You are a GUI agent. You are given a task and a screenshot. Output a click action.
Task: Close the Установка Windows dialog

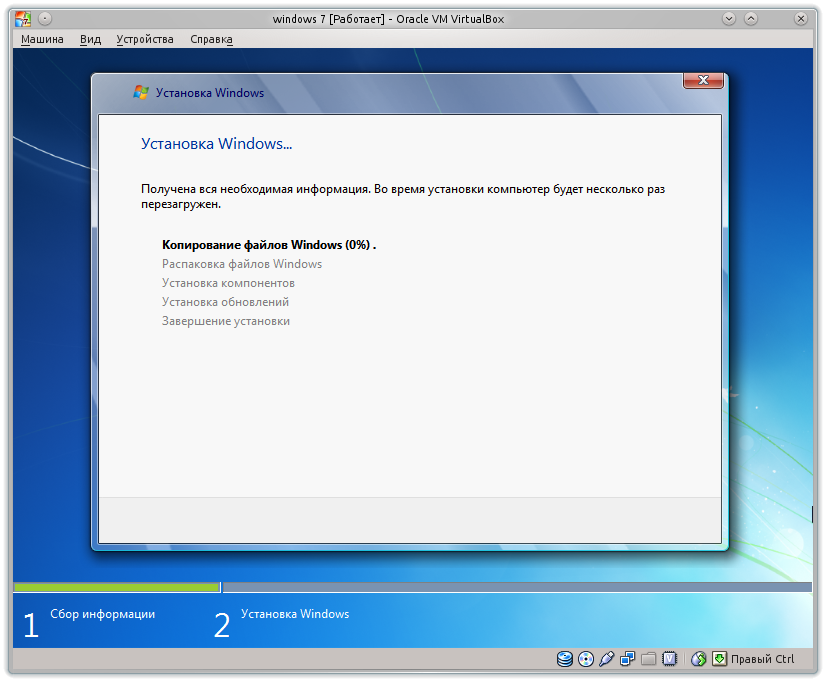click(703, 81)
